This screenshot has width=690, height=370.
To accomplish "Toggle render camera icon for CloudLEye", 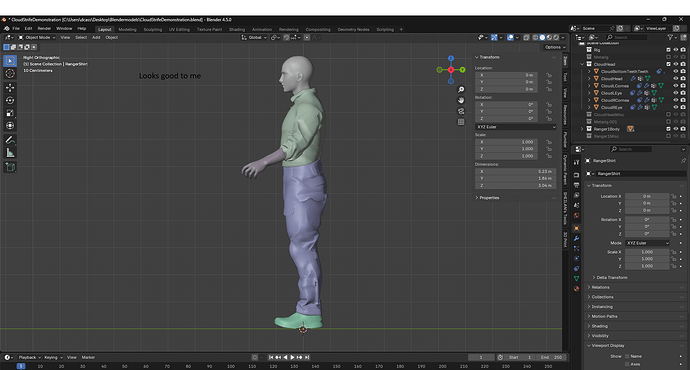I will (683, 93).
